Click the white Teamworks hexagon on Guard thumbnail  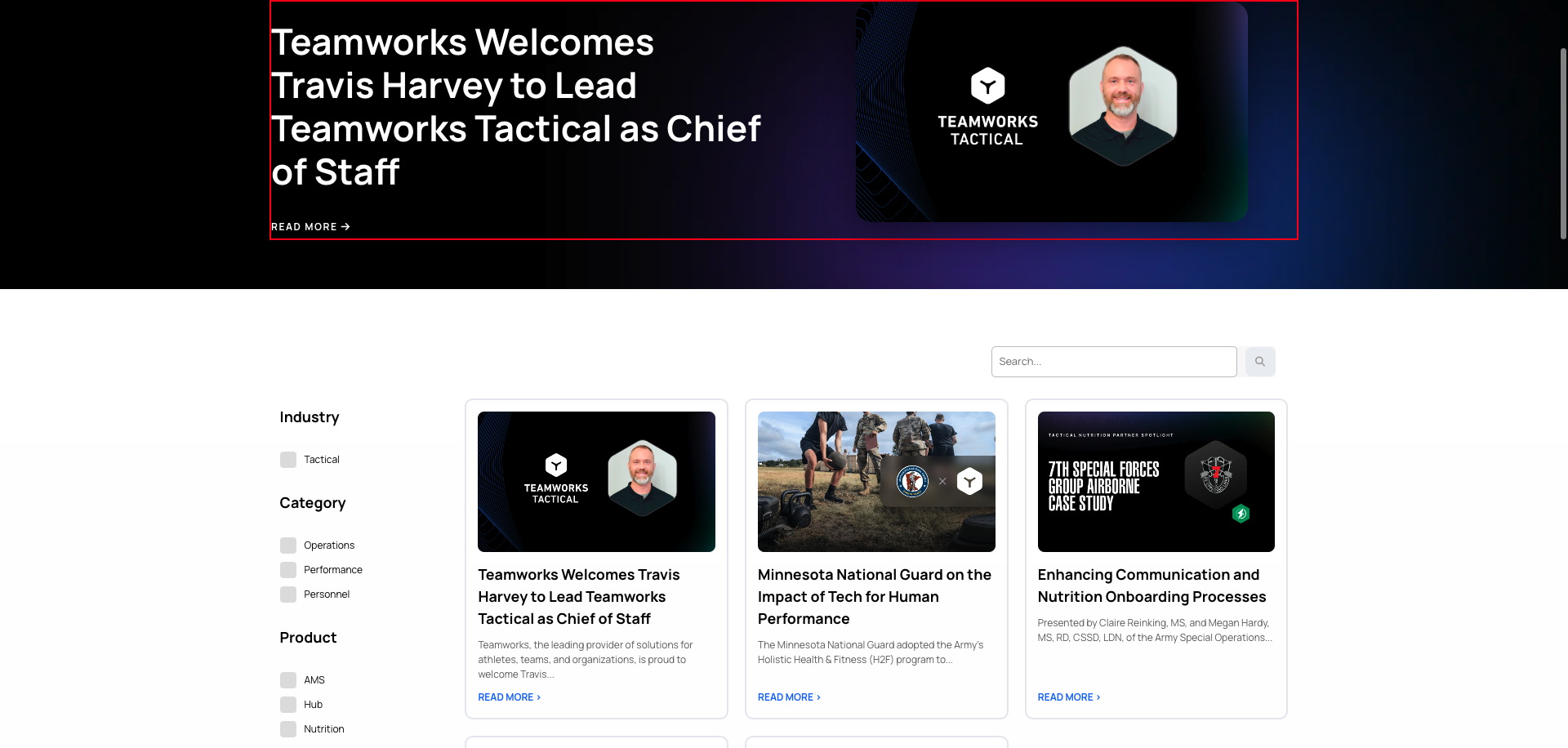(x=969, y=481)
